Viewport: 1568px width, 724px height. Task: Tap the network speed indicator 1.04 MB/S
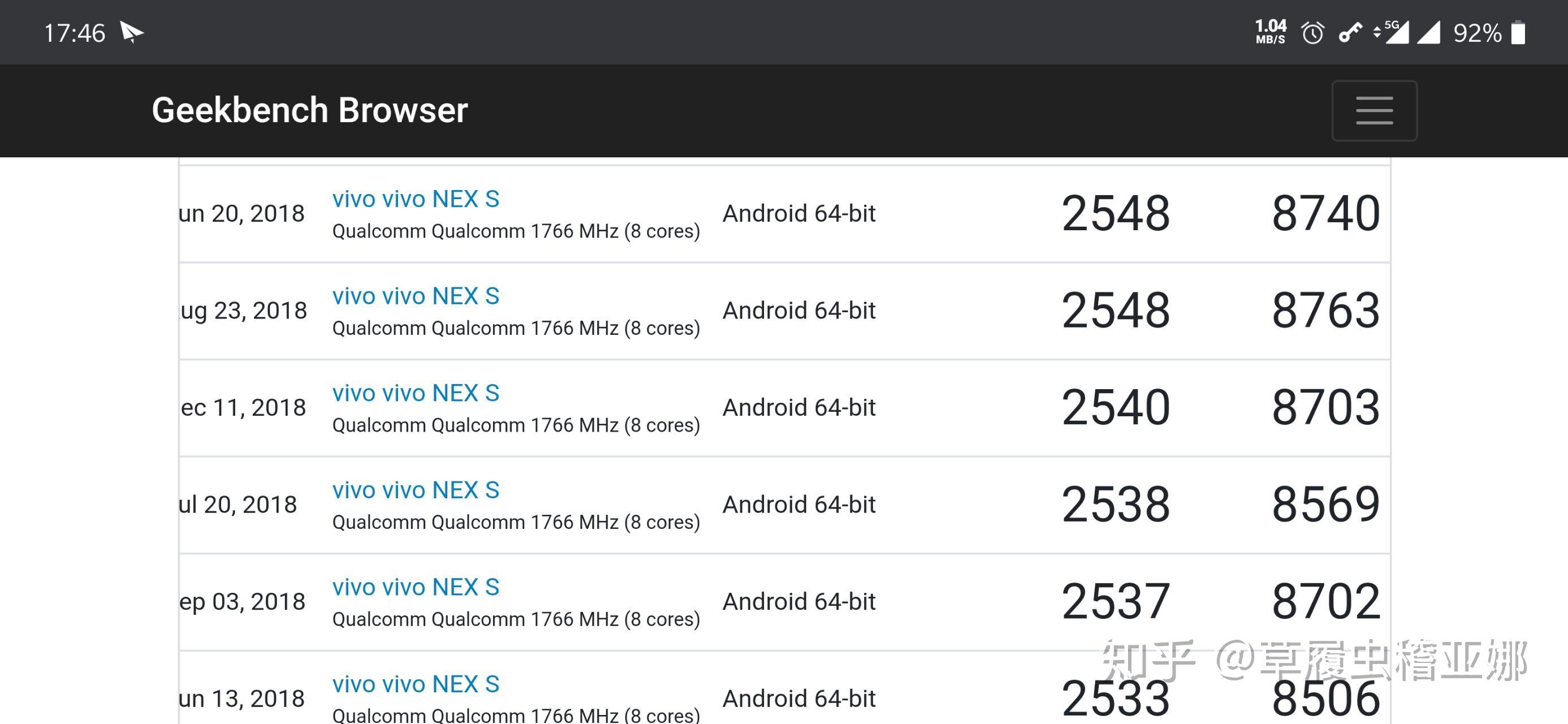1271,32
